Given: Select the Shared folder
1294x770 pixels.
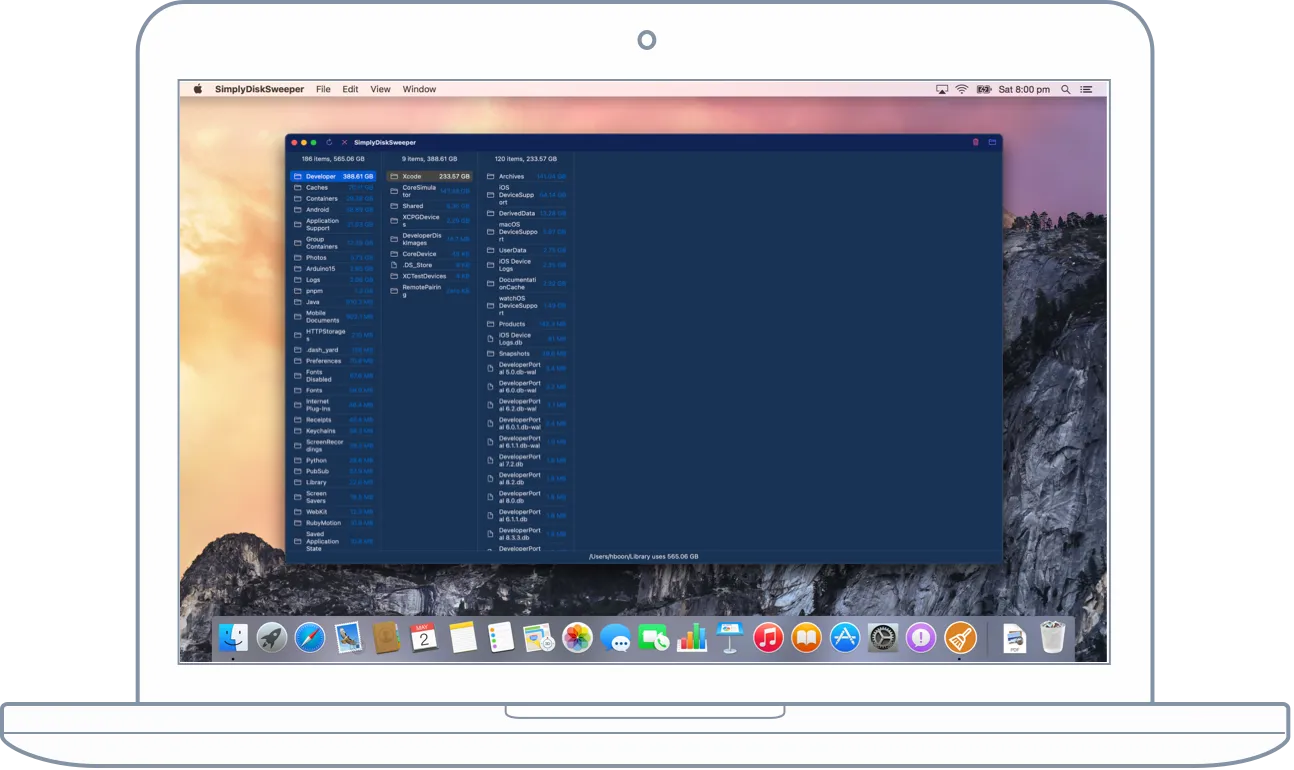Looking at the screenshot, I should click(x=430, y=206).
